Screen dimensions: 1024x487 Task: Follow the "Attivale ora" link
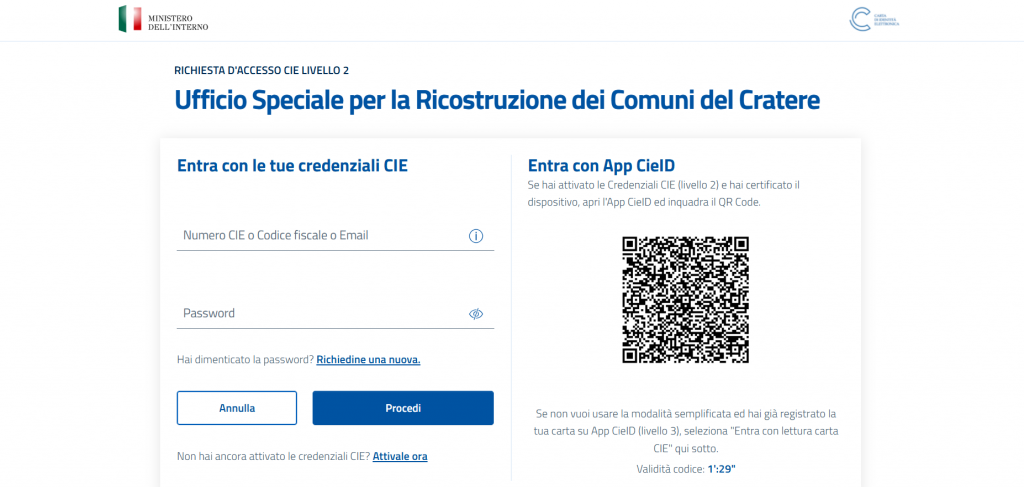pos(400,456)
